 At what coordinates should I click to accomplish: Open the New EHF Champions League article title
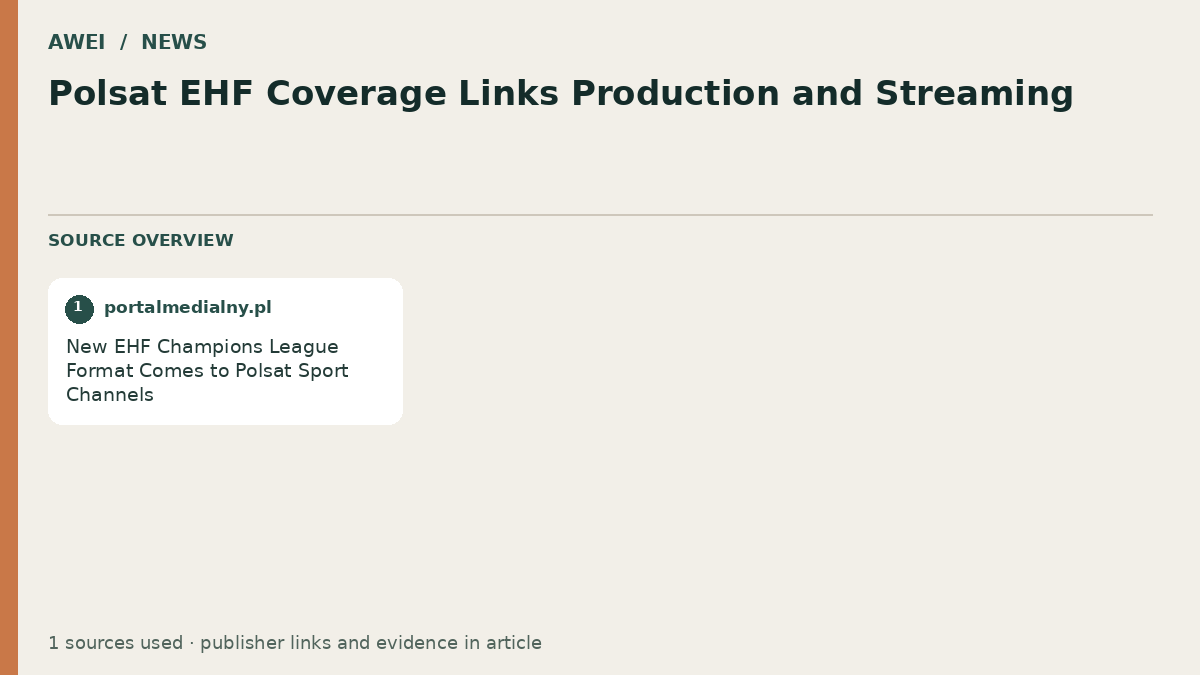click(207, 371)
